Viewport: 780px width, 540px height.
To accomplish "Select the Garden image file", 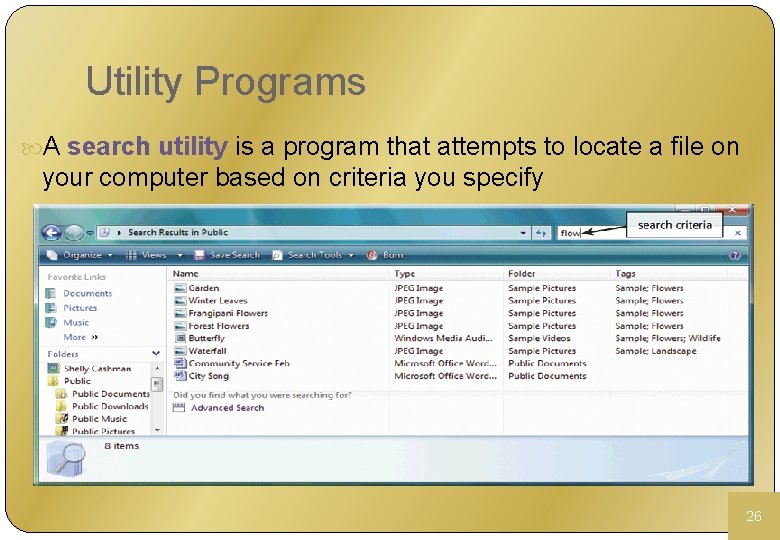I will coord(203,288).
